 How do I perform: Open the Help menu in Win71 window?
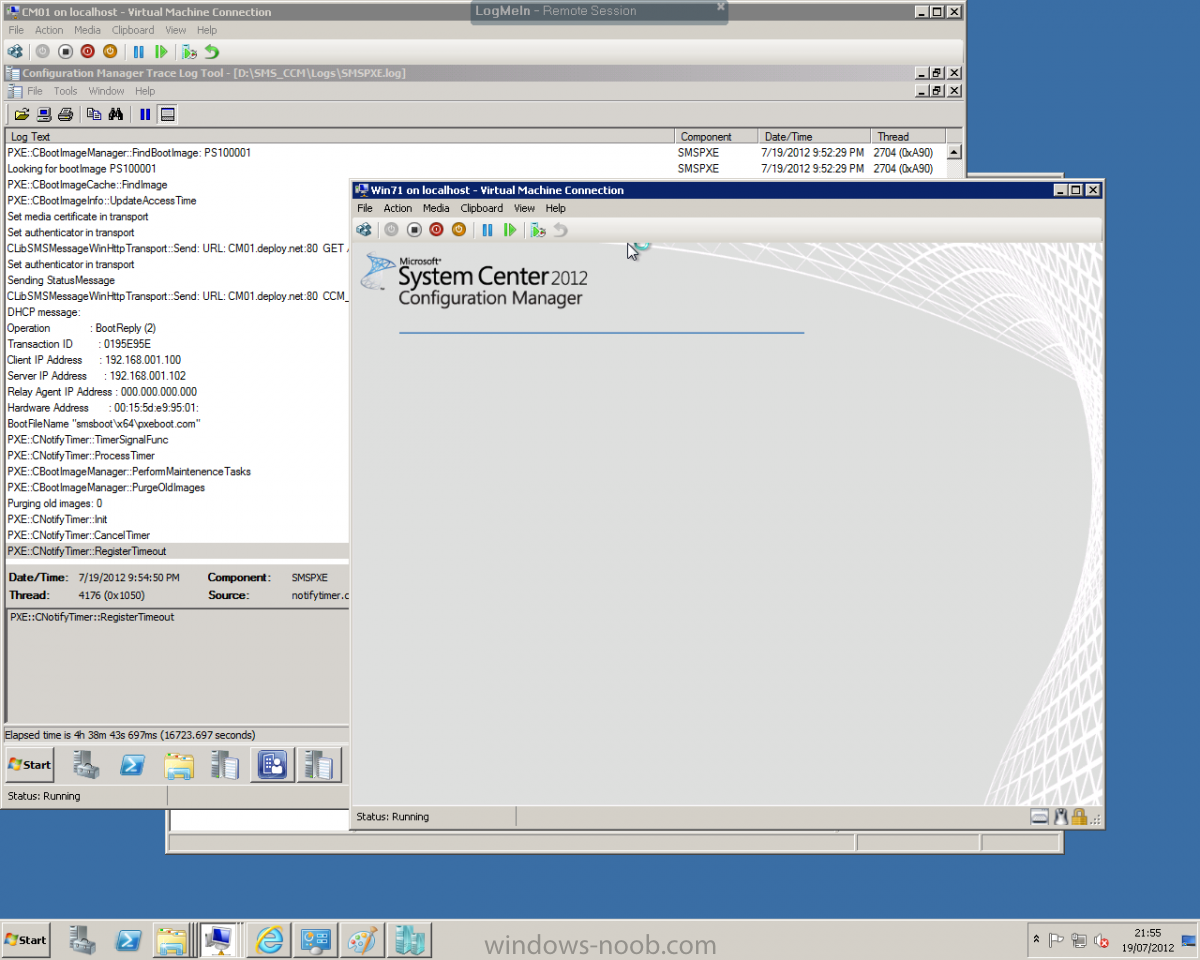click(556, 208)
